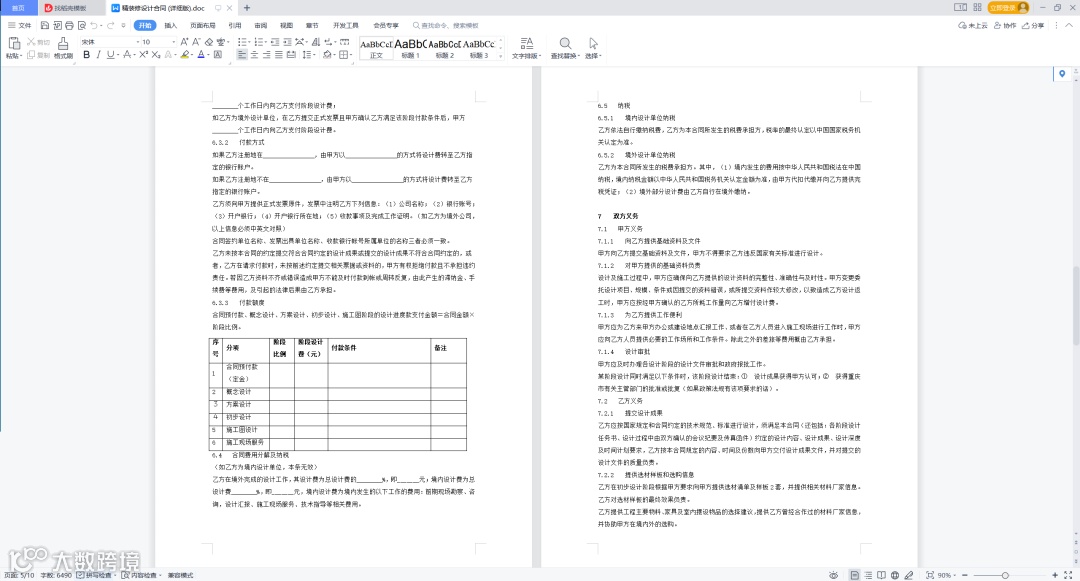Activate the Format Painter (格式刷)
Image resolution: width=1080 pixels, height=581 pixels.
point(63,47)
